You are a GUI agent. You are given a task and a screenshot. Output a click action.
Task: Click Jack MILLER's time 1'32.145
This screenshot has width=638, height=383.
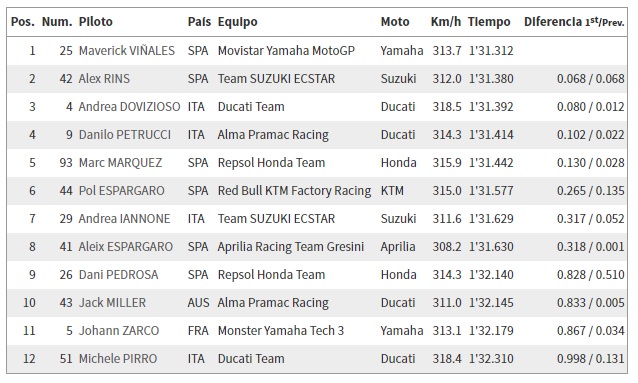click(491, 303)
